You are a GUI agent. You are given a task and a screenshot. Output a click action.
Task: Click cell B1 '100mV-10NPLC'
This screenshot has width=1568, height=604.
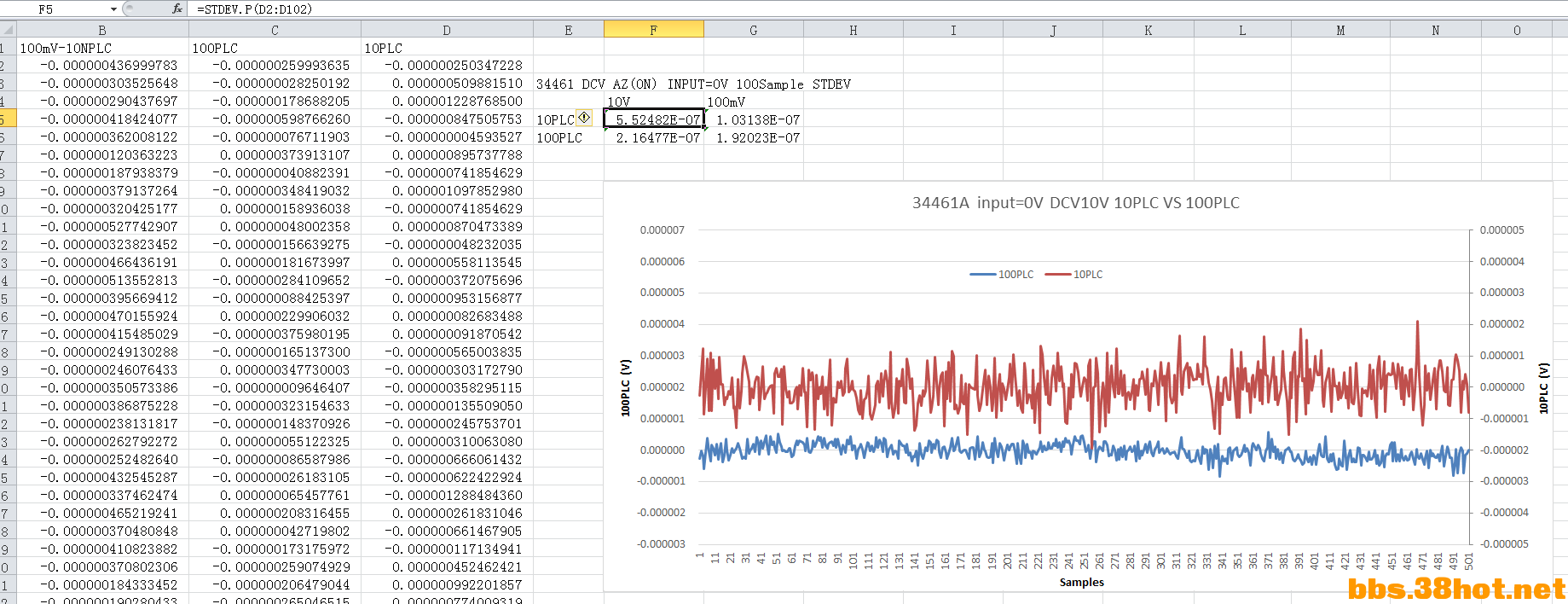tap(102, 48)
